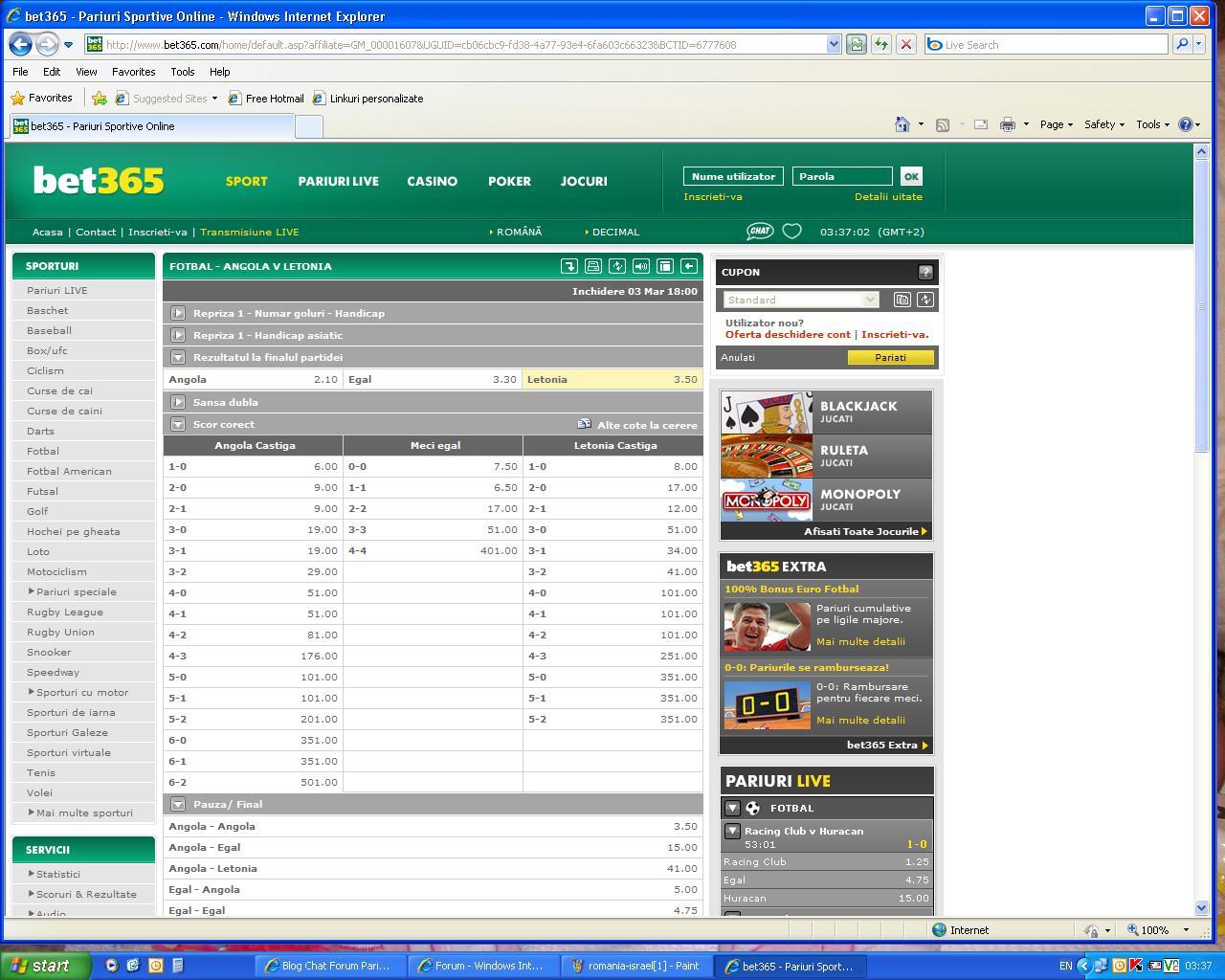Click the yellow Pariati button

pyautogui.click(x=890, y=357)
